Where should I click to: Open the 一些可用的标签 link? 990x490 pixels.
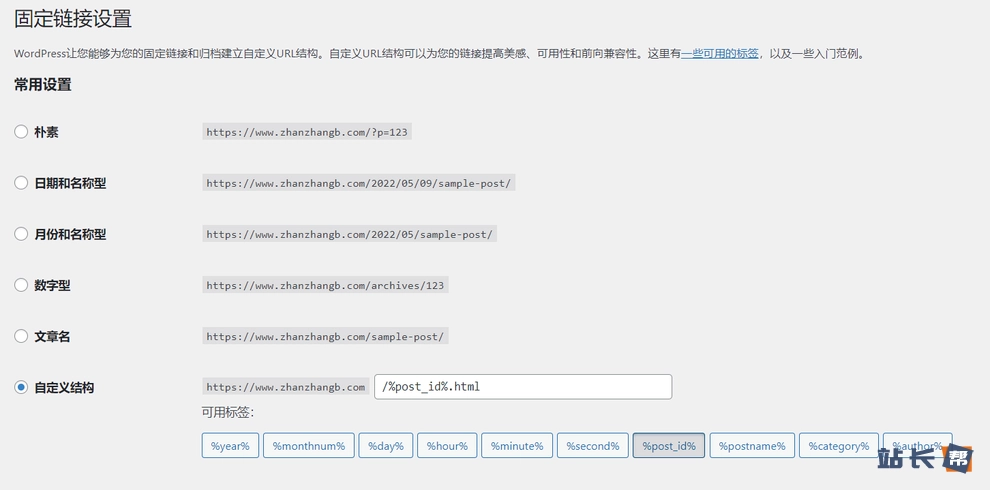[x=719, y=53]
